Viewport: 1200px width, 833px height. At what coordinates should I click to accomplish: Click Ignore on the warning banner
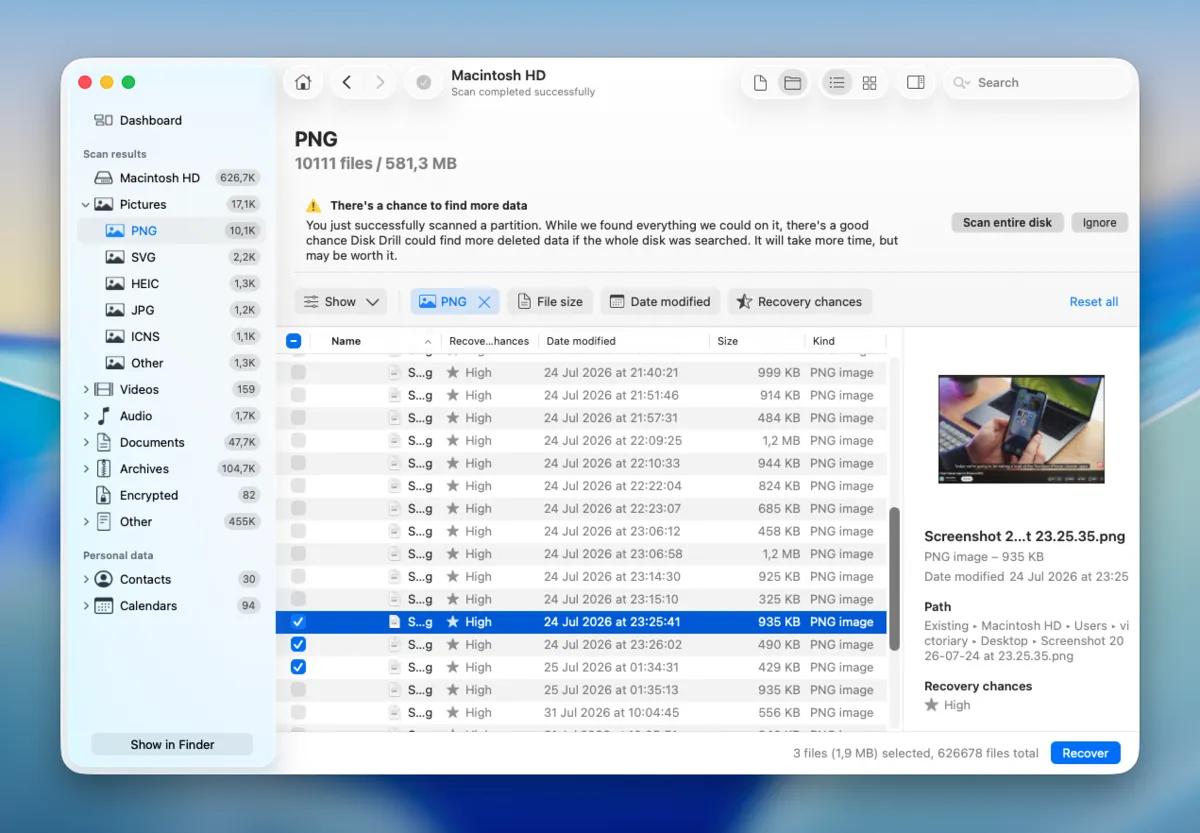(1099, 223)
